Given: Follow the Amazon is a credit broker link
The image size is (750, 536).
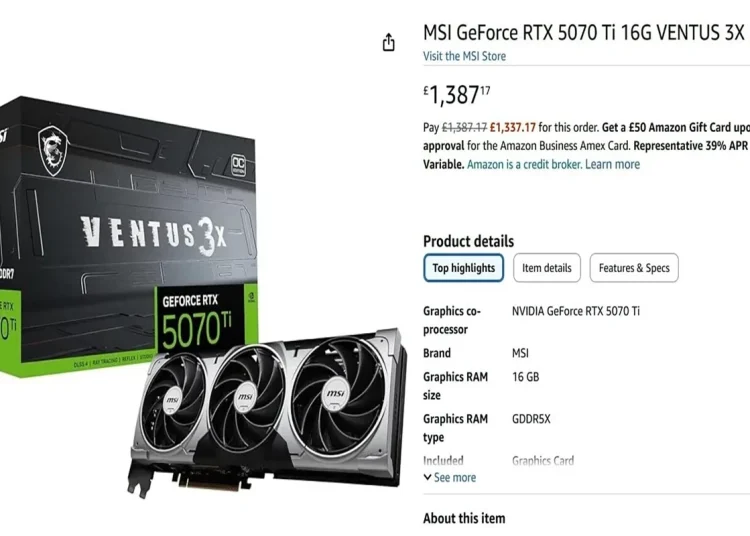Looking at the screenshot, I should click(524, 164).
